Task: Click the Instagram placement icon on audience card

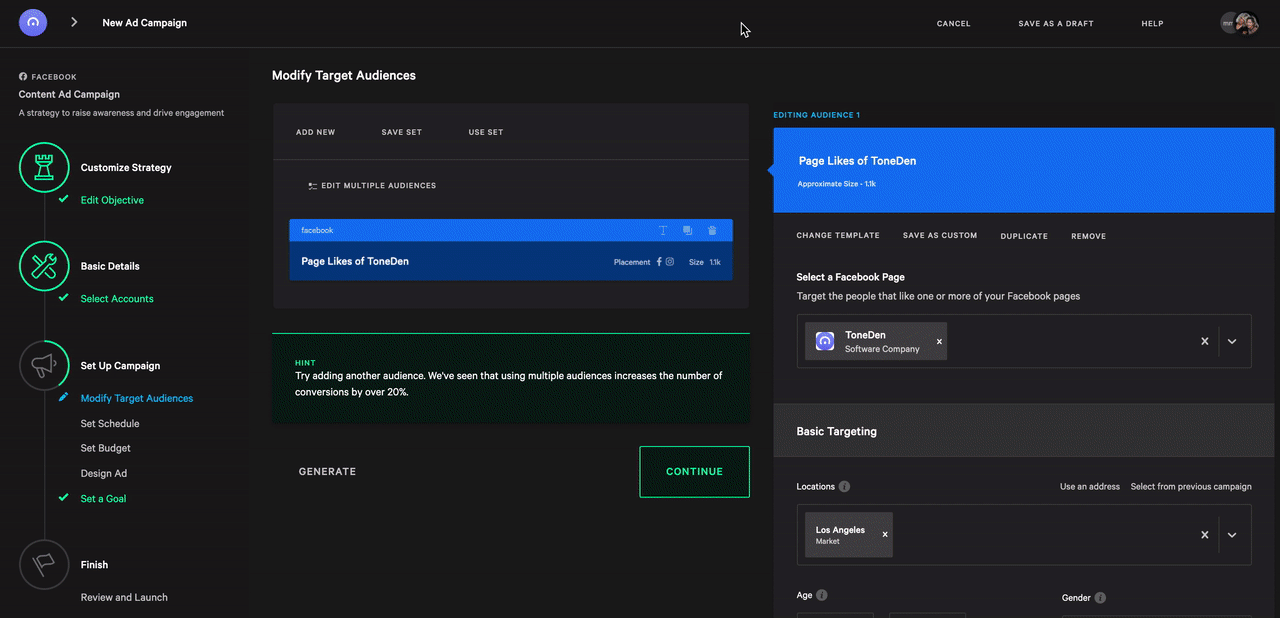Action: 670,262
